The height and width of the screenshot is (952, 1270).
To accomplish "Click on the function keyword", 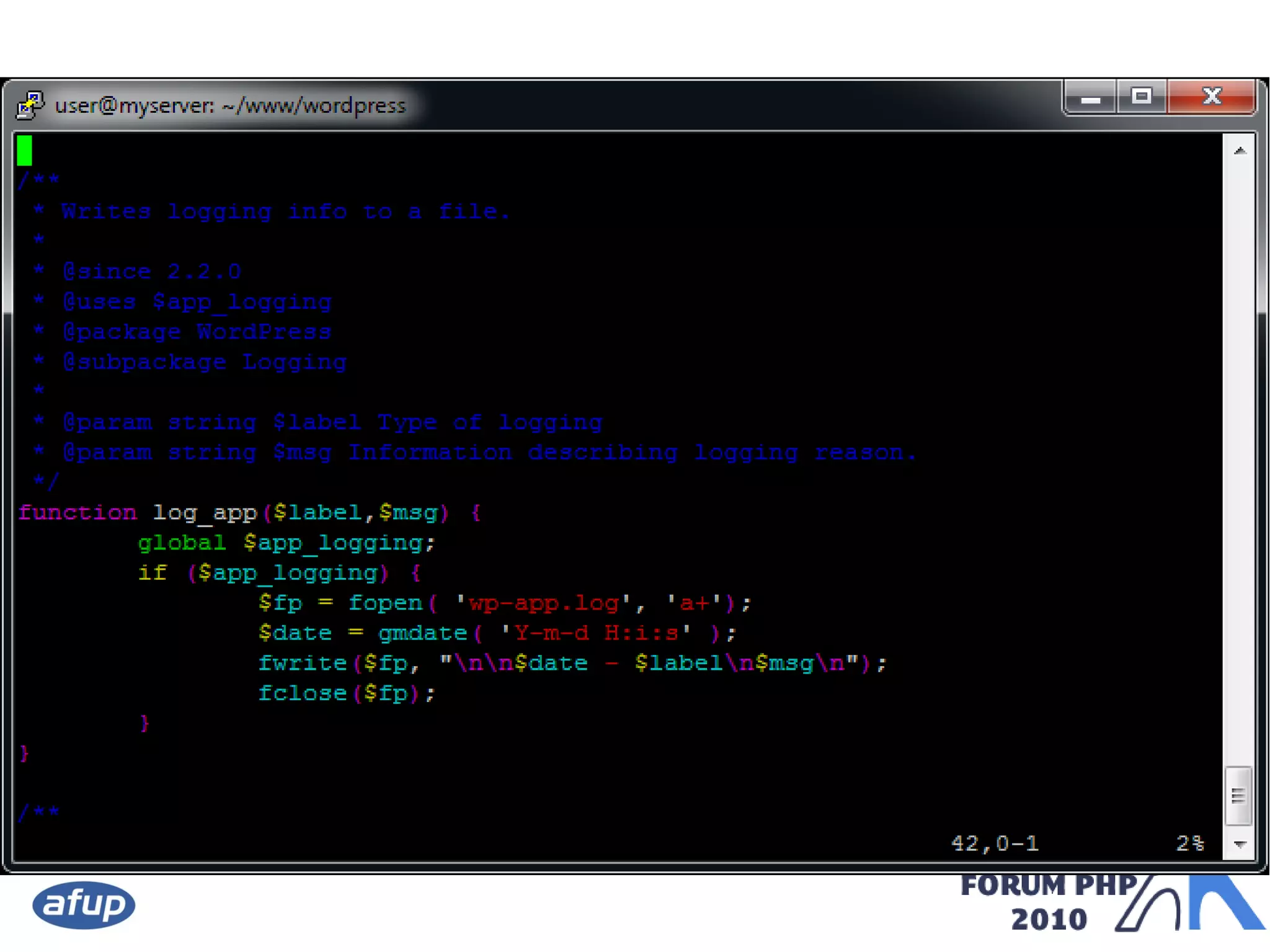I will click(78, 513).
